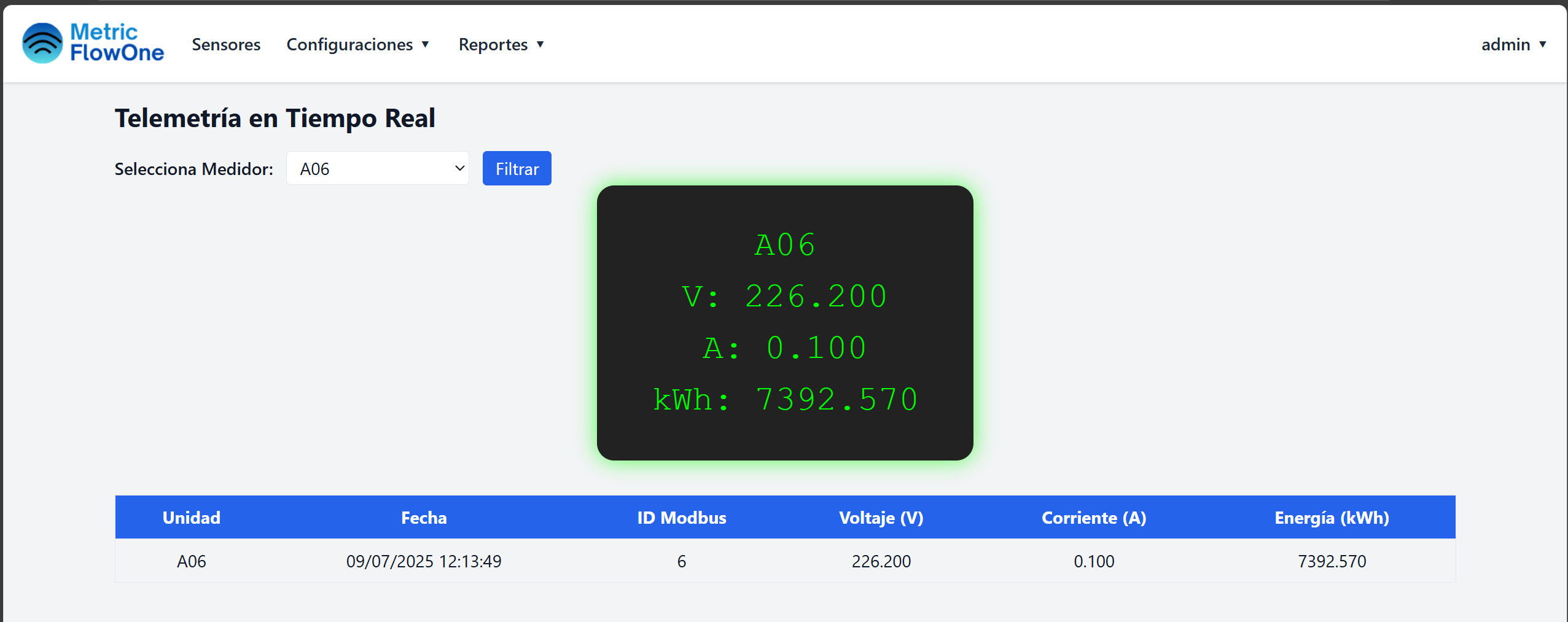Click the Telemetría en Tiempo Real heading
The height and width of the screenshot is (622, 1568).
pyautogui.click(x=275, y=118)
